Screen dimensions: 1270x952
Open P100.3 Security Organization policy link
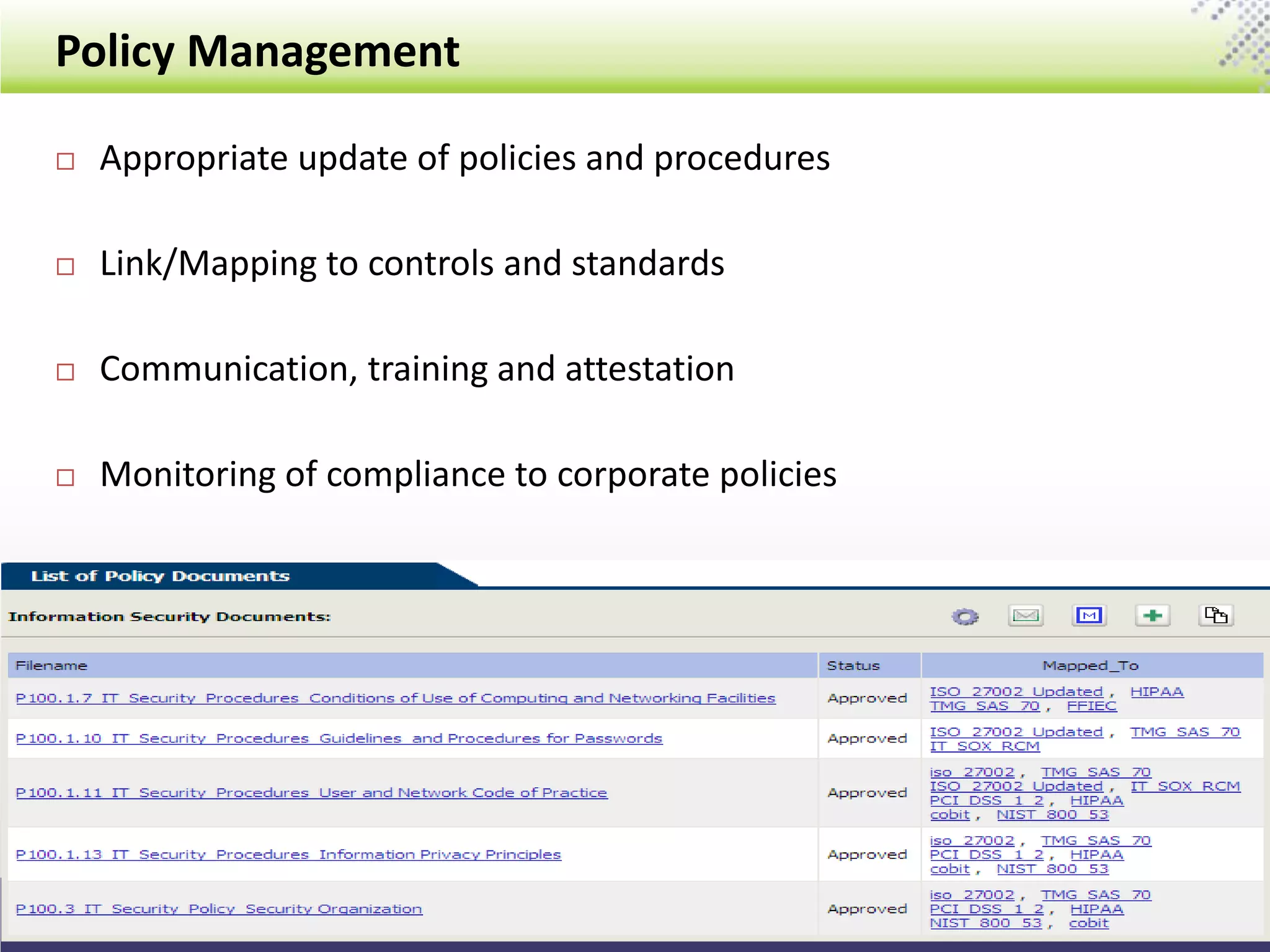[x=219, y=909]
